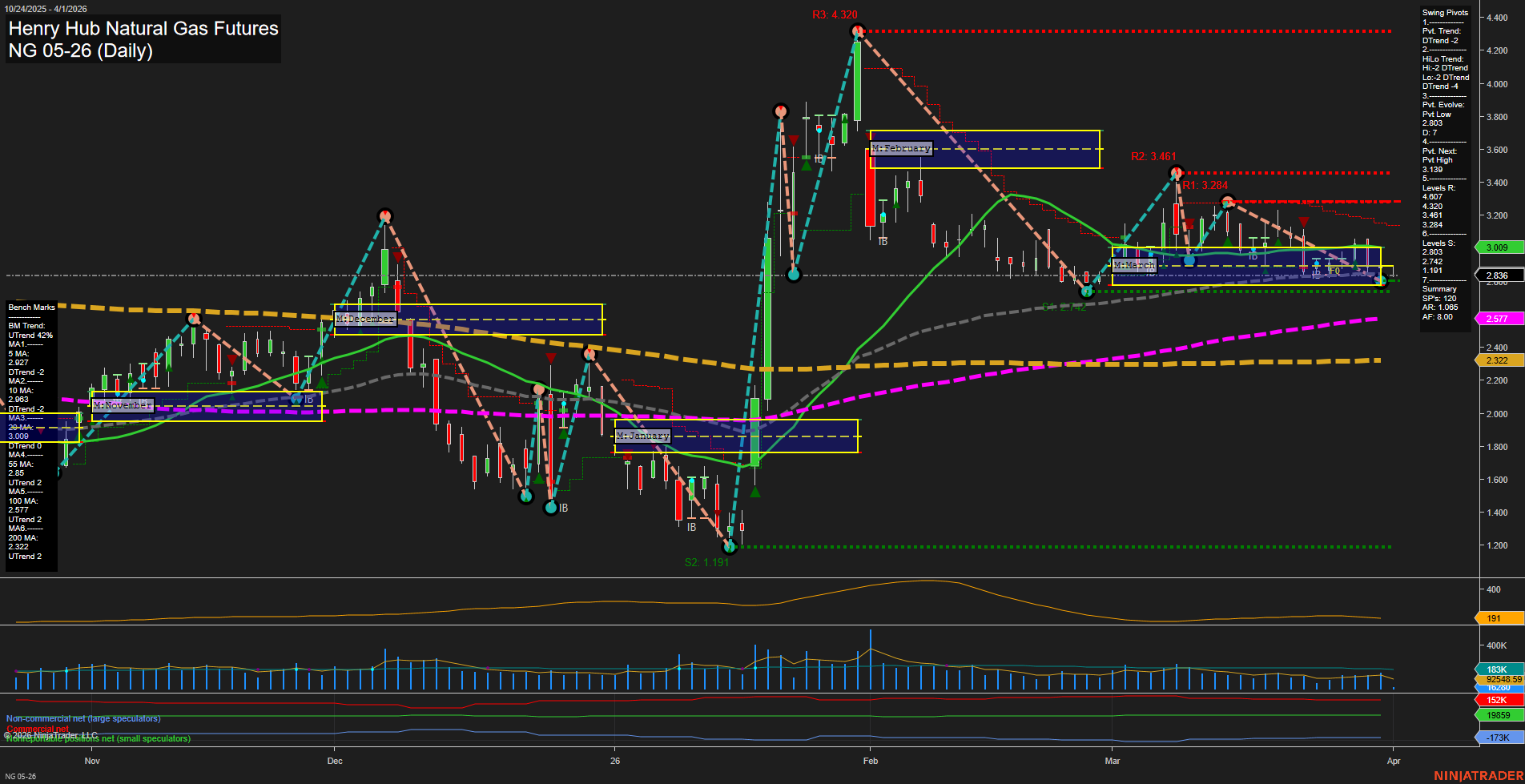Open the © 2026 NinjaTrader, LLC link
This screenshot has height=784, width=1525.
point(52,734)
